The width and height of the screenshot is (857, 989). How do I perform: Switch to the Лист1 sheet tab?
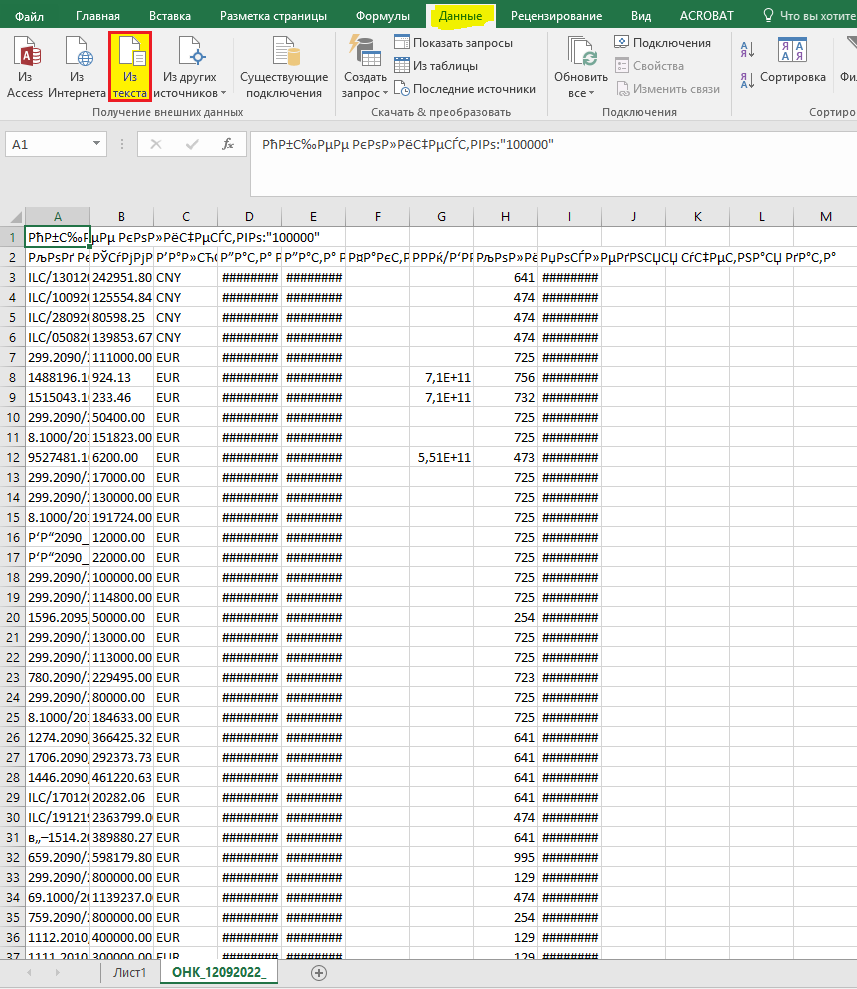point(129,972)
